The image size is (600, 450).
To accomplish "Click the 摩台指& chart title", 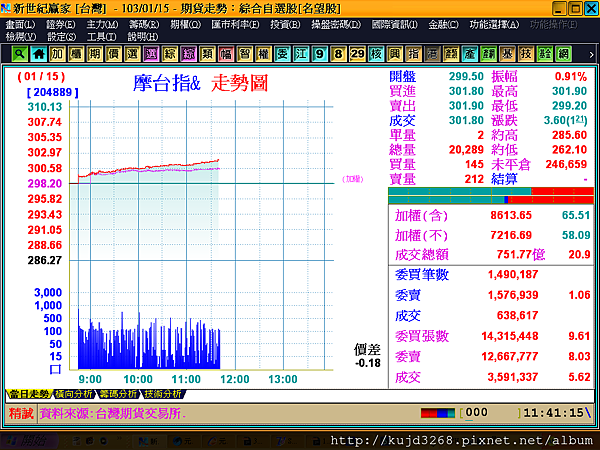I will click(167, 83).
